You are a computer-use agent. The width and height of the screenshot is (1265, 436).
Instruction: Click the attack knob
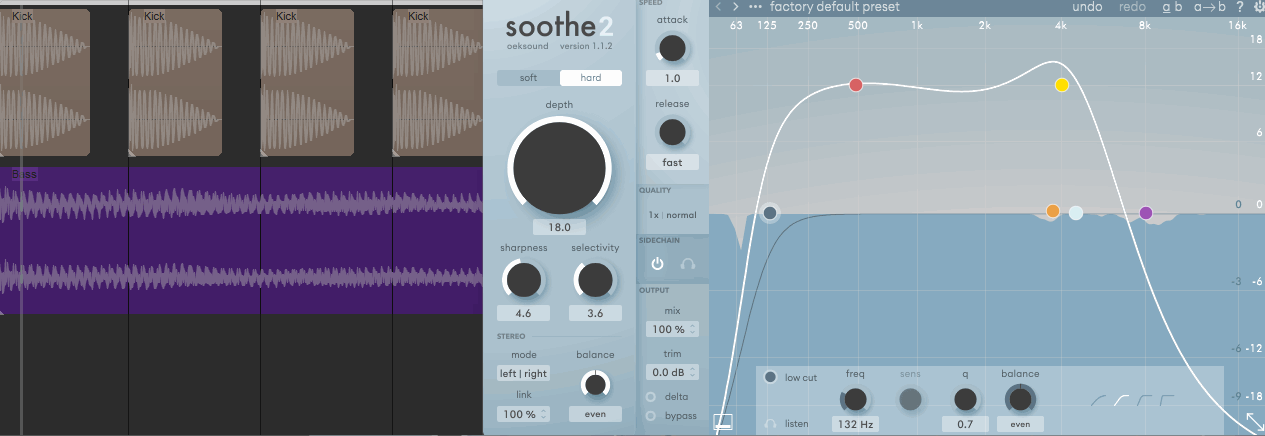(x=672, y=47)
